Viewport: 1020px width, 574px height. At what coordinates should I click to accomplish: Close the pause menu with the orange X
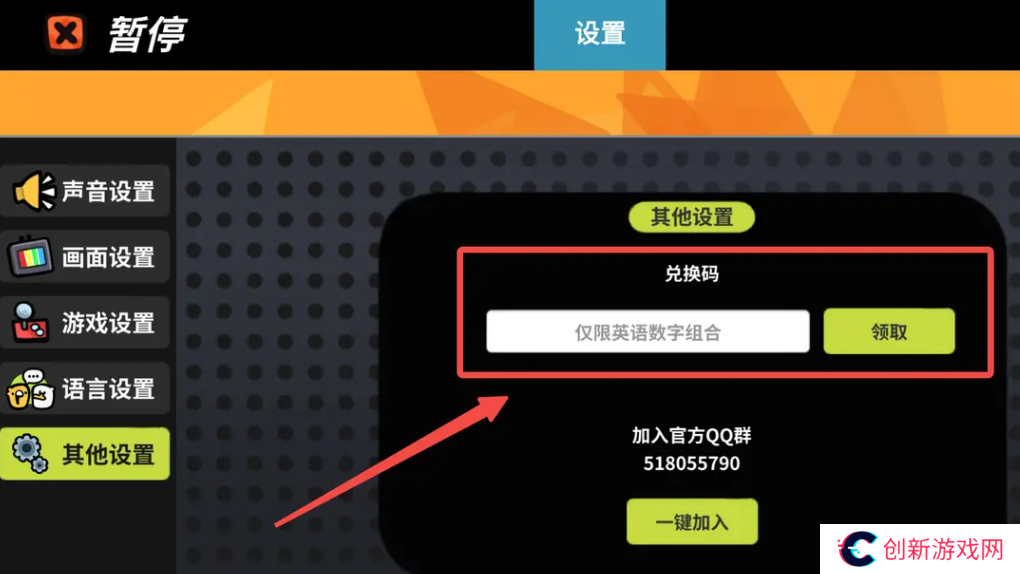(65, 33)
